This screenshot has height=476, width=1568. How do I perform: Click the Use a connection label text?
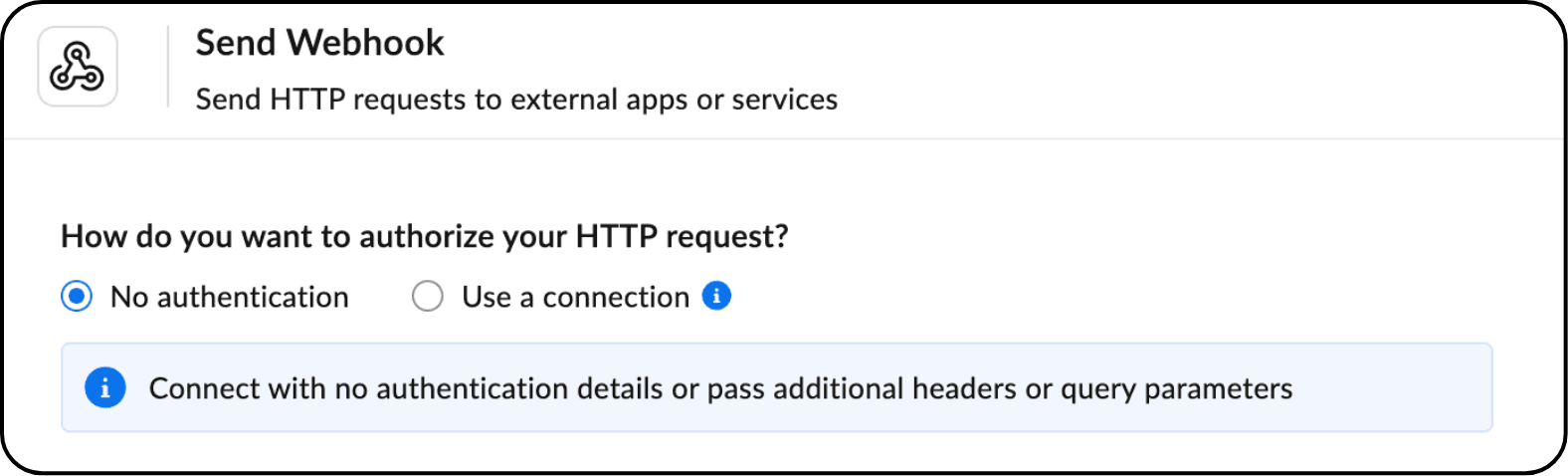575,297
